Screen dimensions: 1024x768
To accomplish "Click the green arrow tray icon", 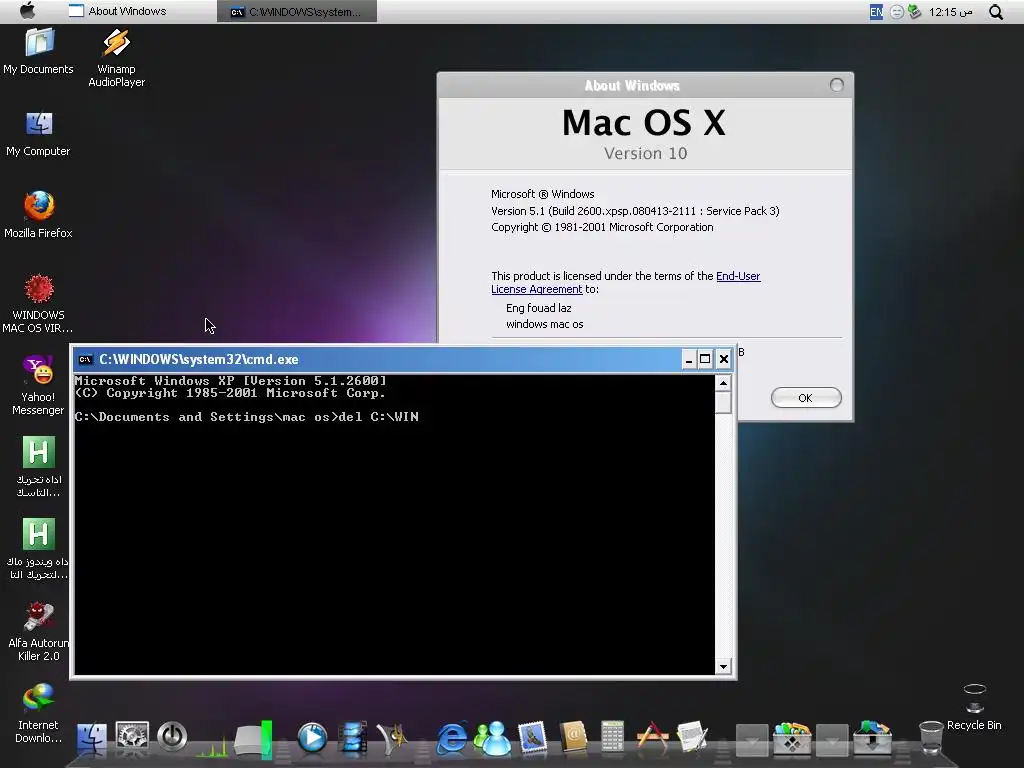I will click(914, 12).
